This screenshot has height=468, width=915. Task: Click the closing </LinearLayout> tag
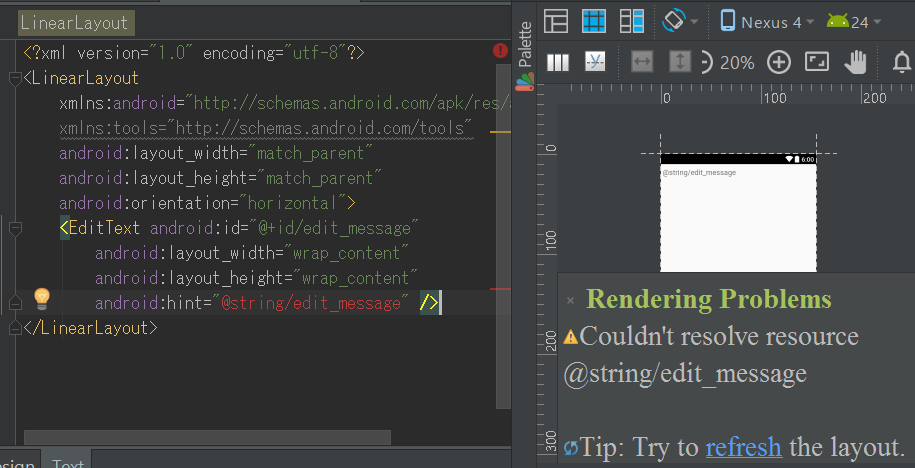click(90, 328)
